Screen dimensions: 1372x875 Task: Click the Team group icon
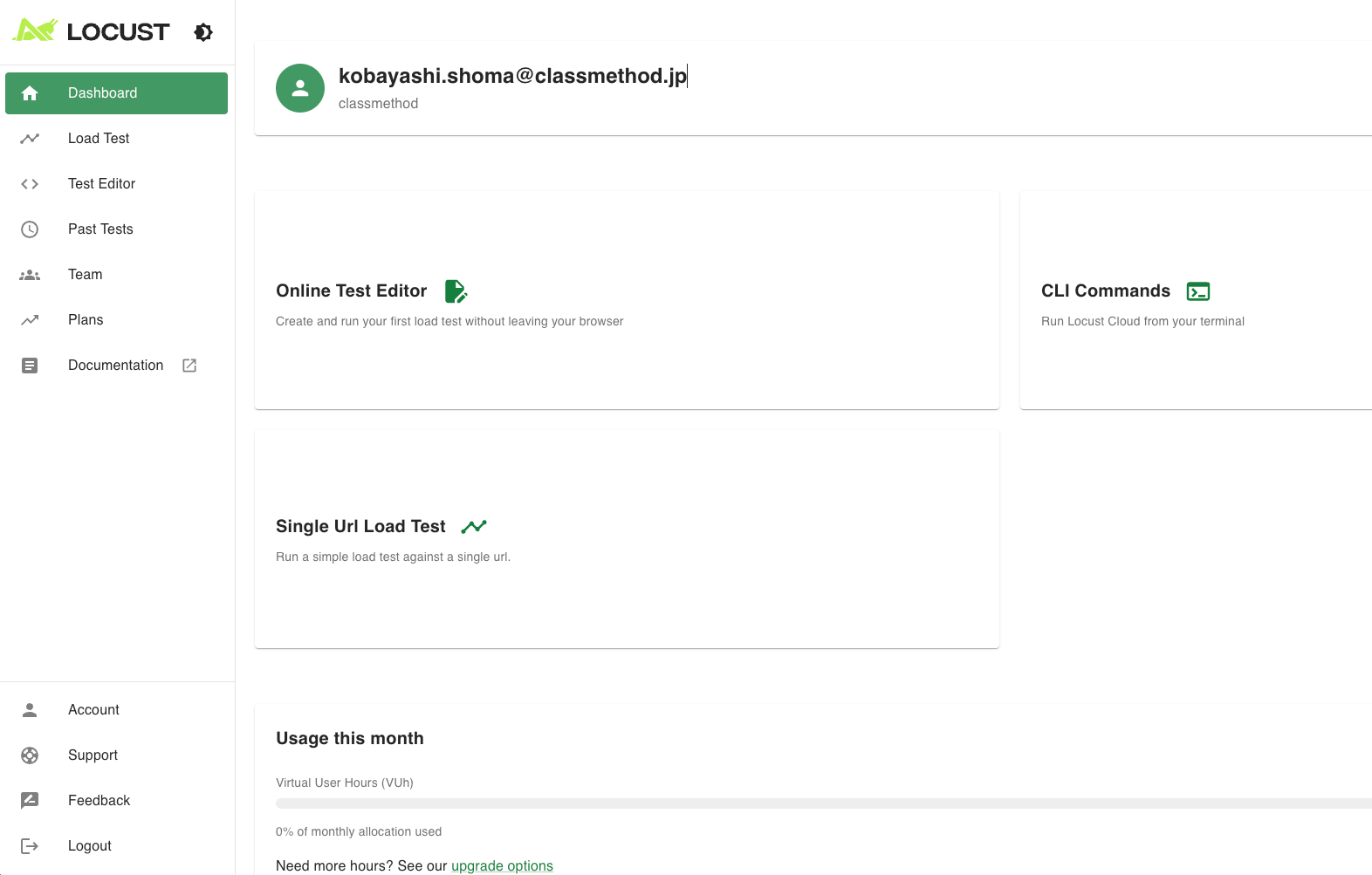[30, 275]
